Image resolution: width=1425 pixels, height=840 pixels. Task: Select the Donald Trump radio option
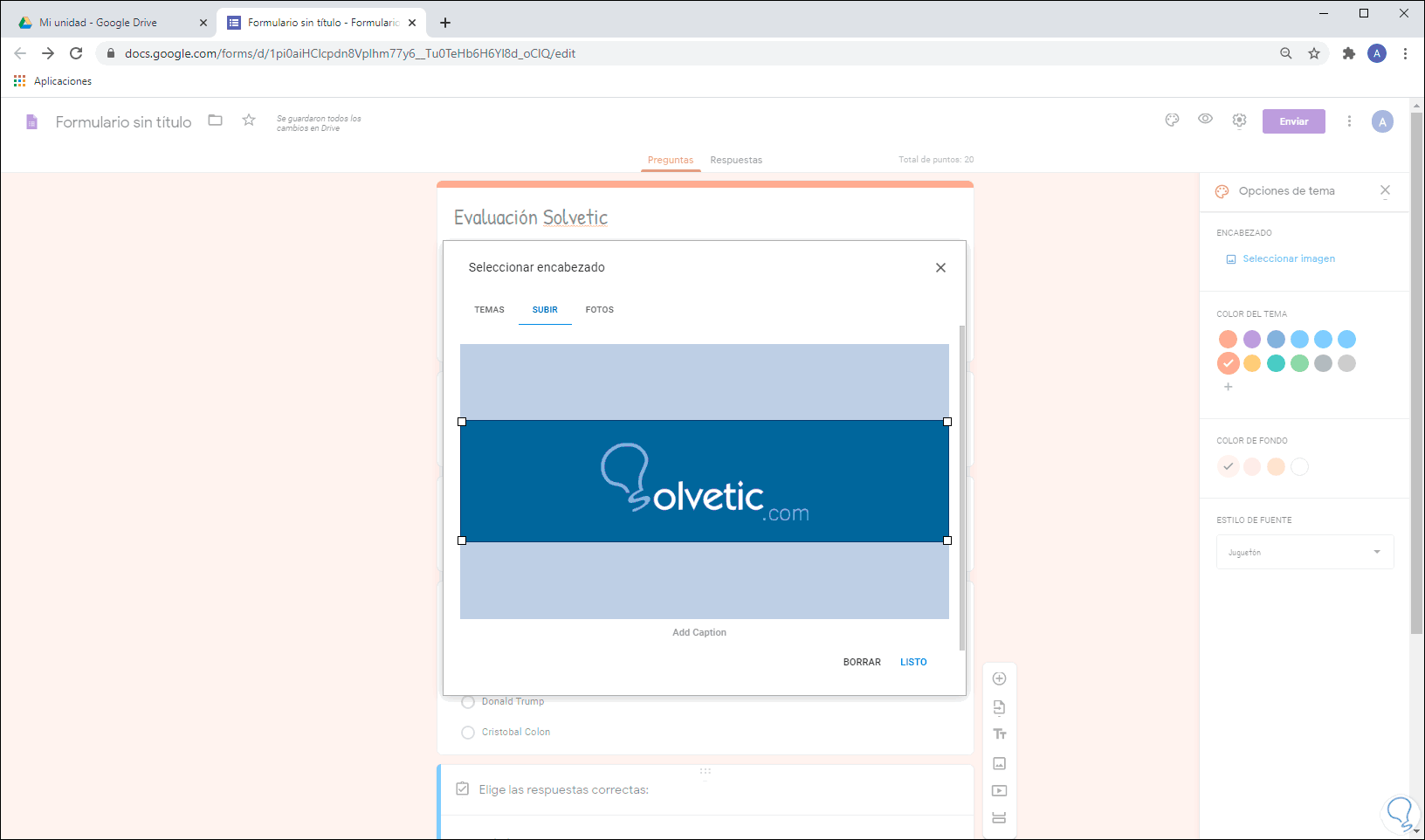468,702
